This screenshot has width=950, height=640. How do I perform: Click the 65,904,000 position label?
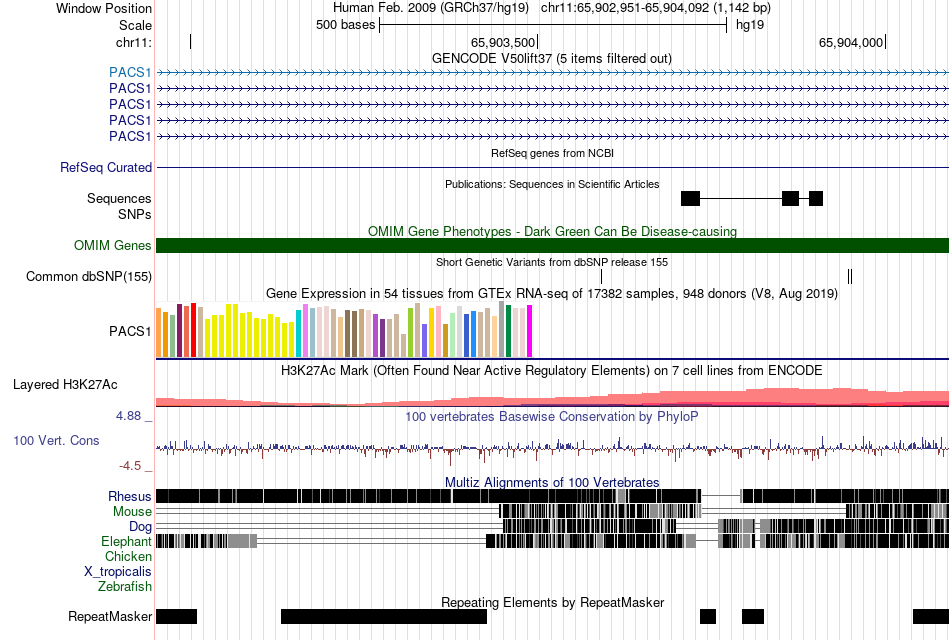(x=851, y=42)
